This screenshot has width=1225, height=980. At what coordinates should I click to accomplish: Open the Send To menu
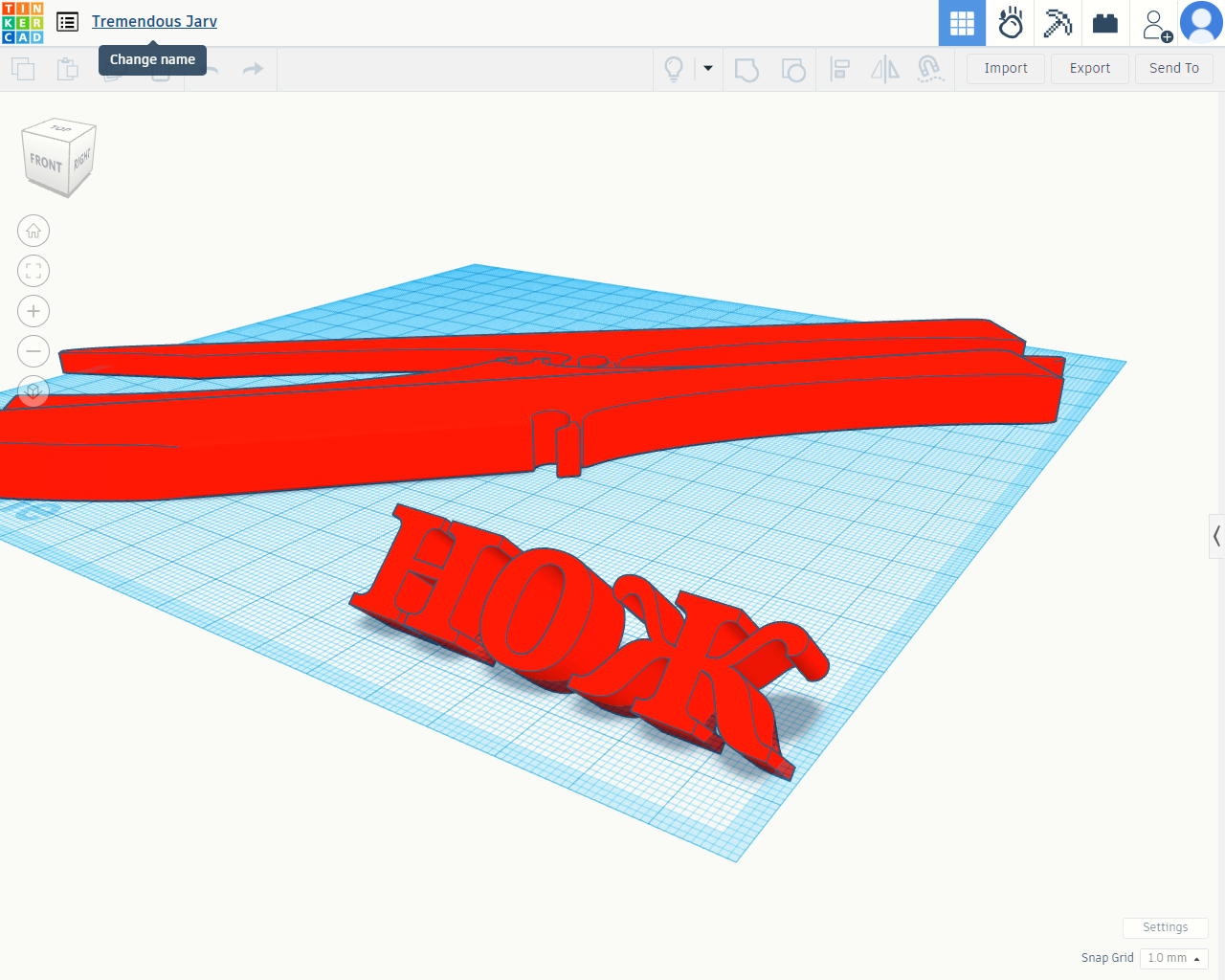click(1173, 69)
